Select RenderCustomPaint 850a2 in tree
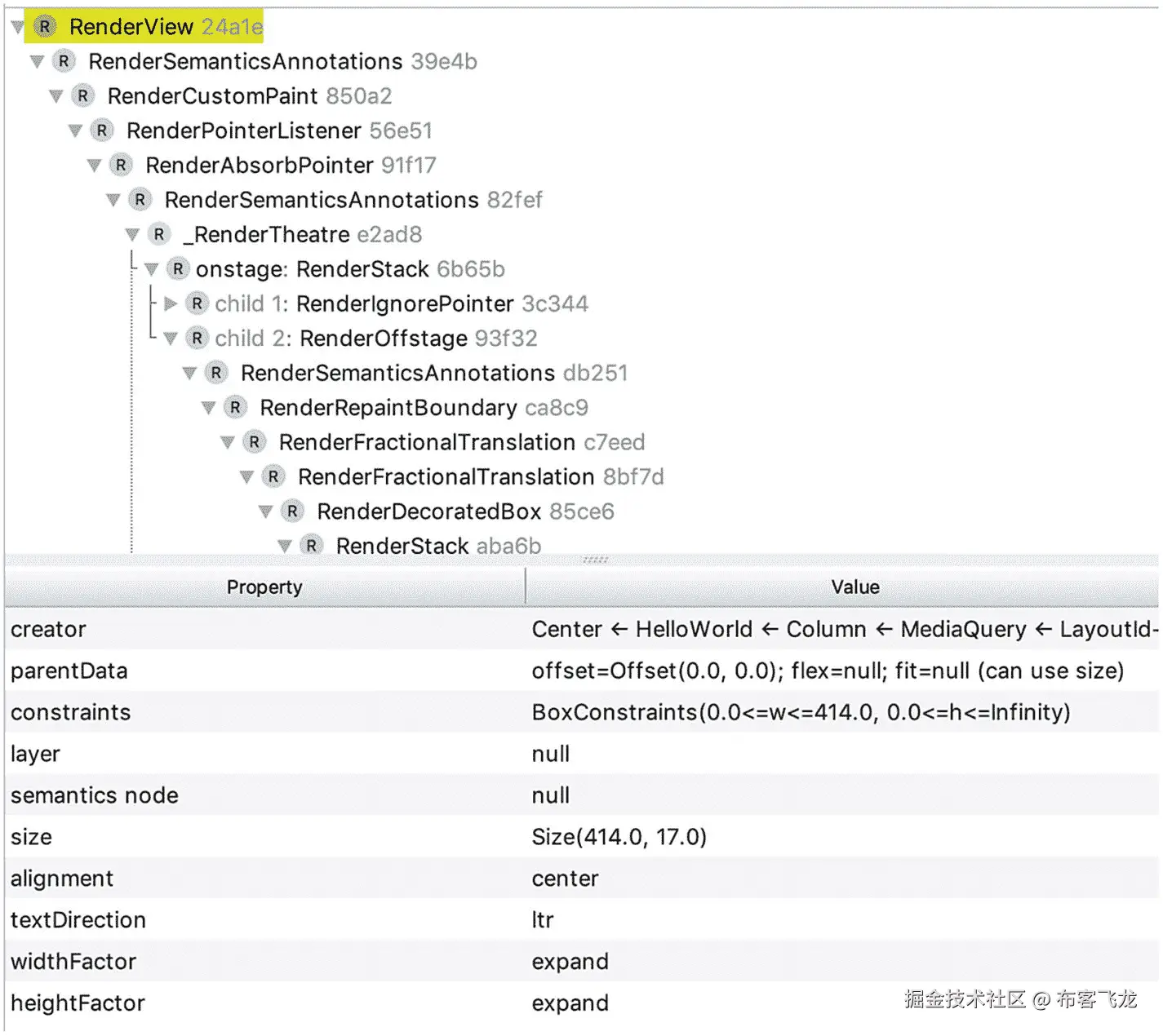 [250, 96]
